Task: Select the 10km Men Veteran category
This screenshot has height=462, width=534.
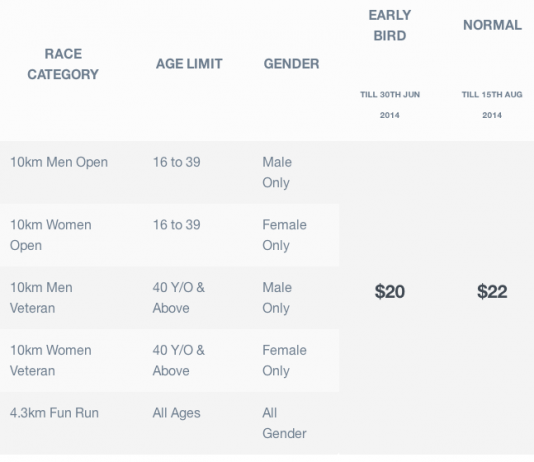Action: click(41, 298)
